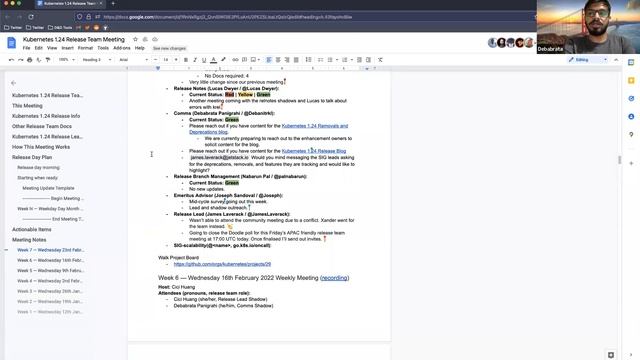The height and width of the screenshot is (360, 640).
Task: Open Kubernetes 1.24 Release Blog link
Action: (x=313, y=151)
